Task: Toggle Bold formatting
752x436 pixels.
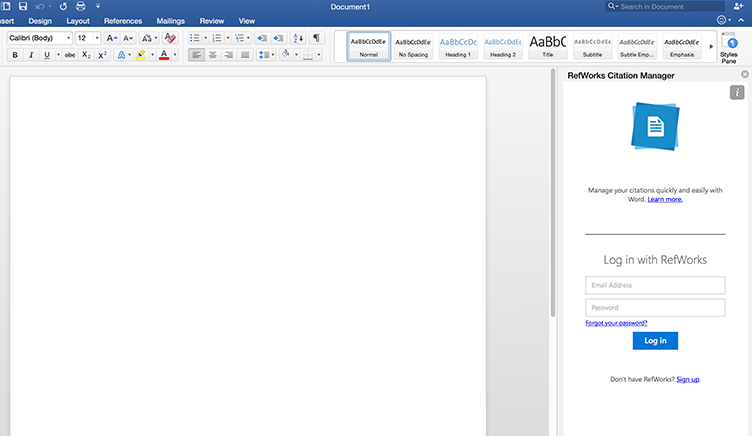Action: click(15, 55)
